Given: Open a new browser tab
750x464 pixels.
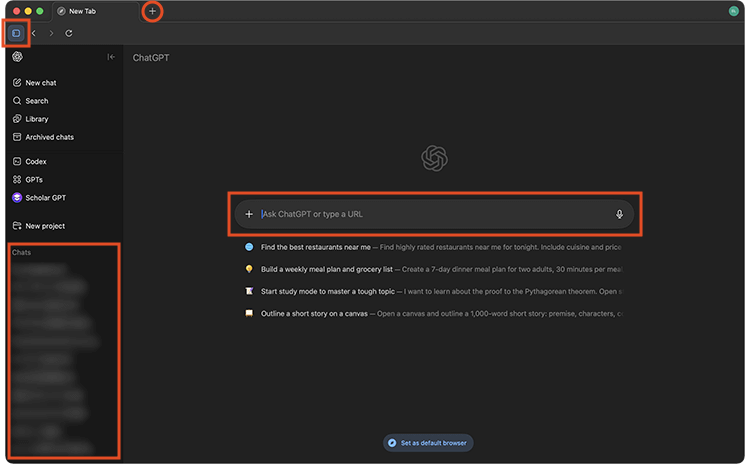Looking at the screenshot, I should [152, 11].
